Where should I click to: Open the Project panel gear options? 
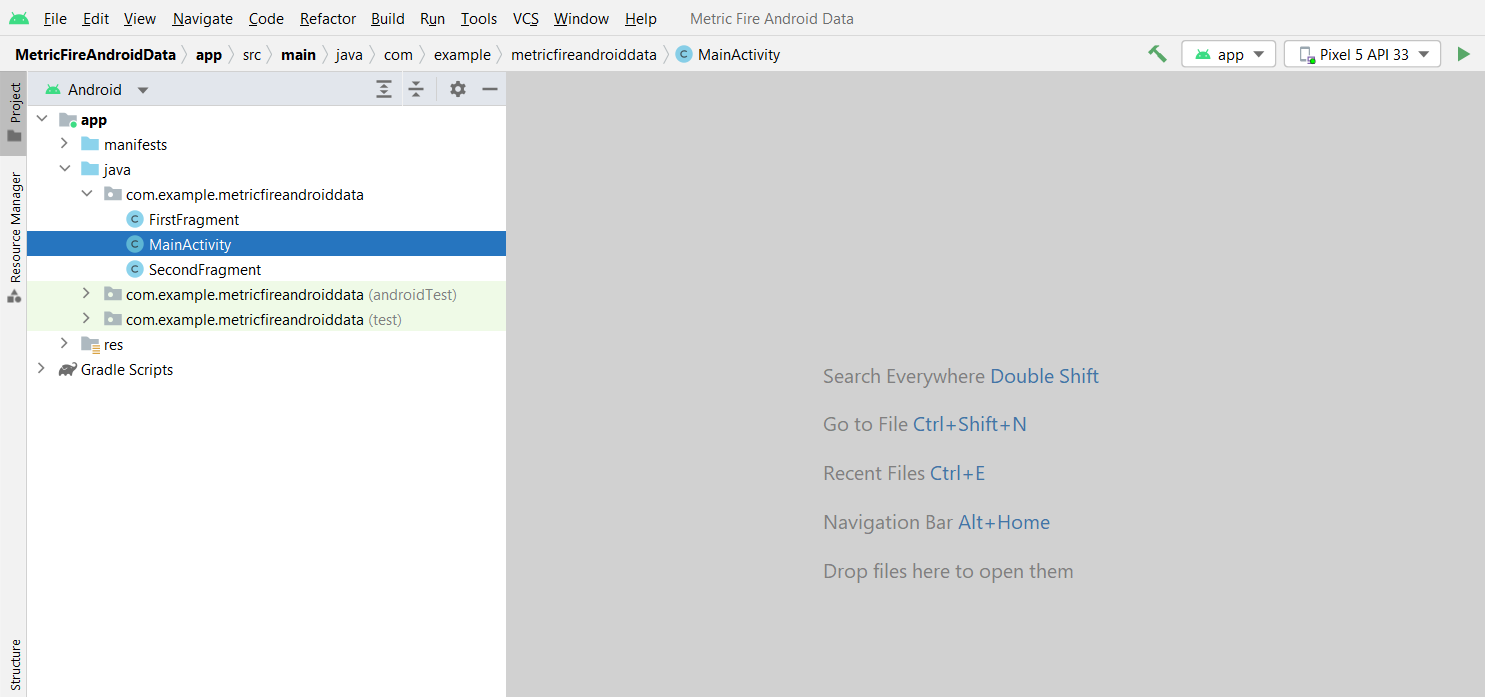(x=458, y=89)
